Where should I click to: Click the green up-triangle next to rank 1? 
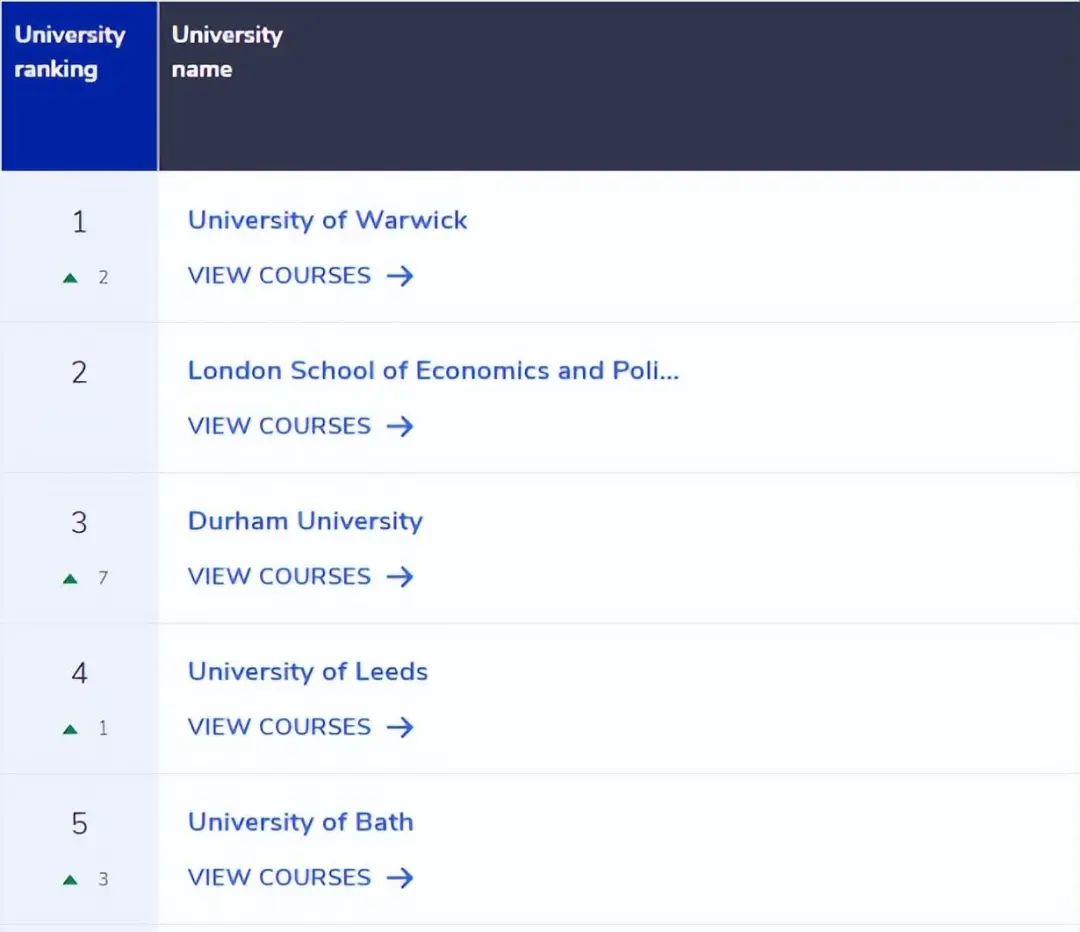[70, 277]
